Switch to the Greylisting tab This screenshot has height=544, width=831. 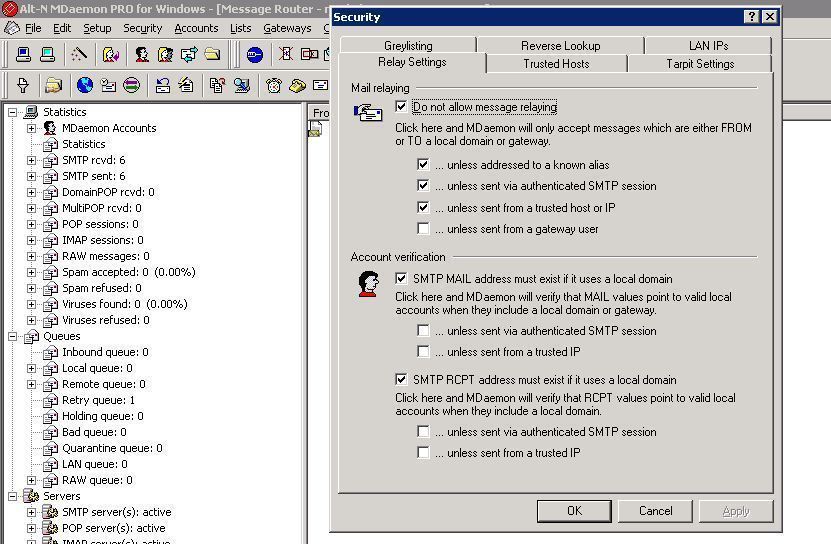(408, 45)
